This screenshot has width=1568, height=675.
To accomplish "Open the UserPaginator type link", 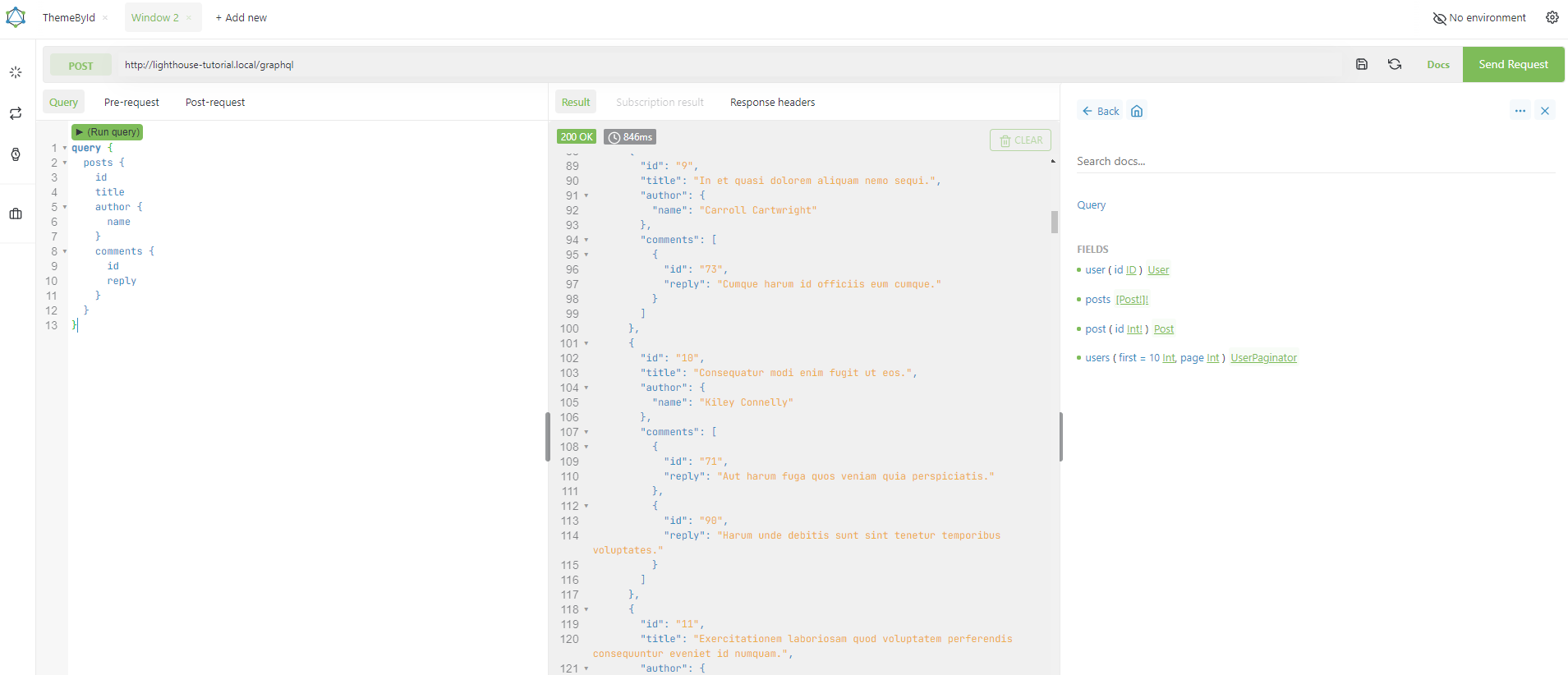I will (x=1263, y=358).
